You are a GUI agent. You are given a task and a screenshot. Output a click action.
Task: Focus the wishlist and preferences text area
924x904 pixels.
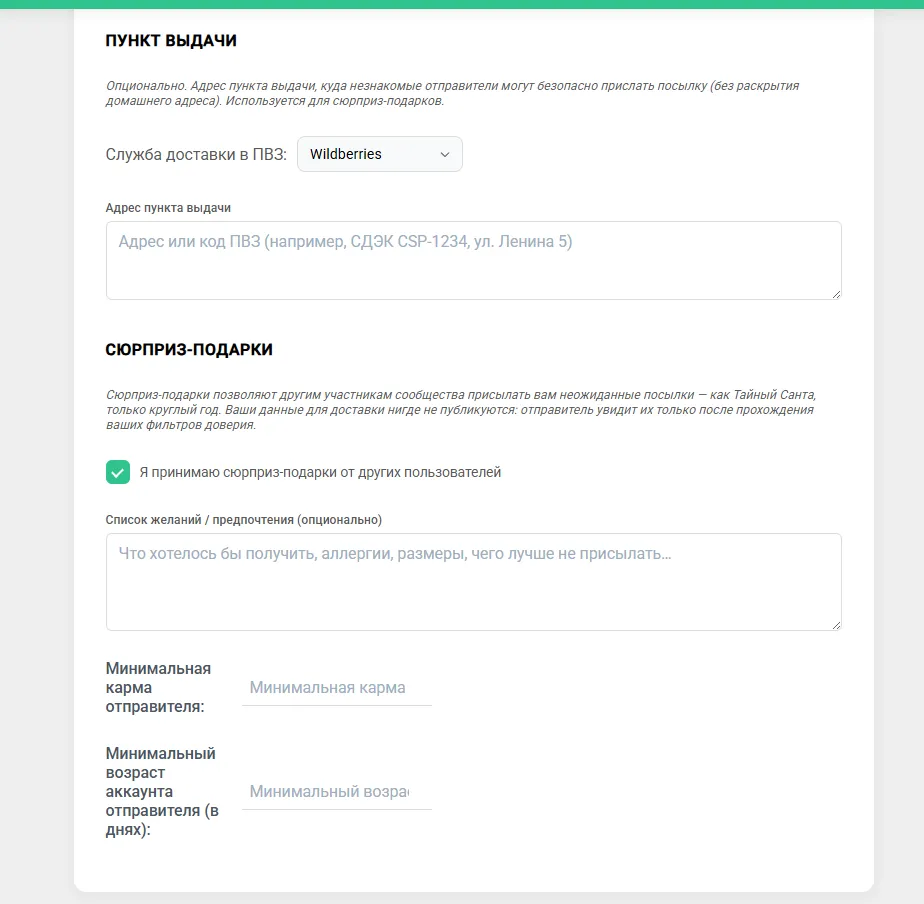[474, 582]
